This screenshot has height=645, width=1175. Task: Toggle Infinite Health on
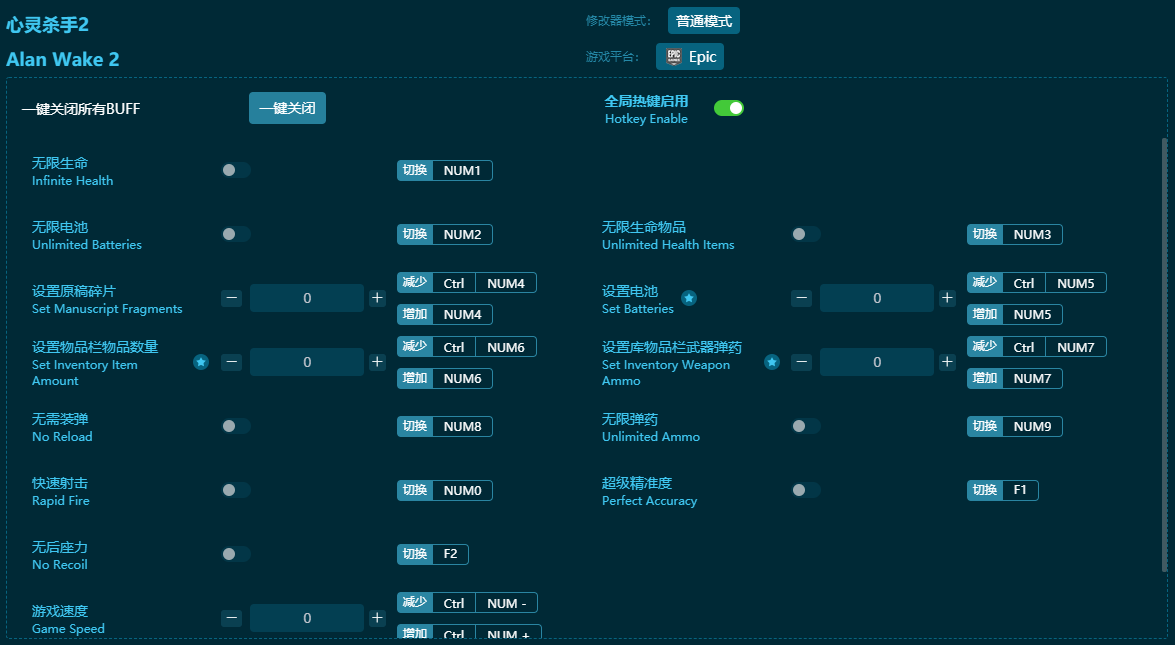click(236, 170)
